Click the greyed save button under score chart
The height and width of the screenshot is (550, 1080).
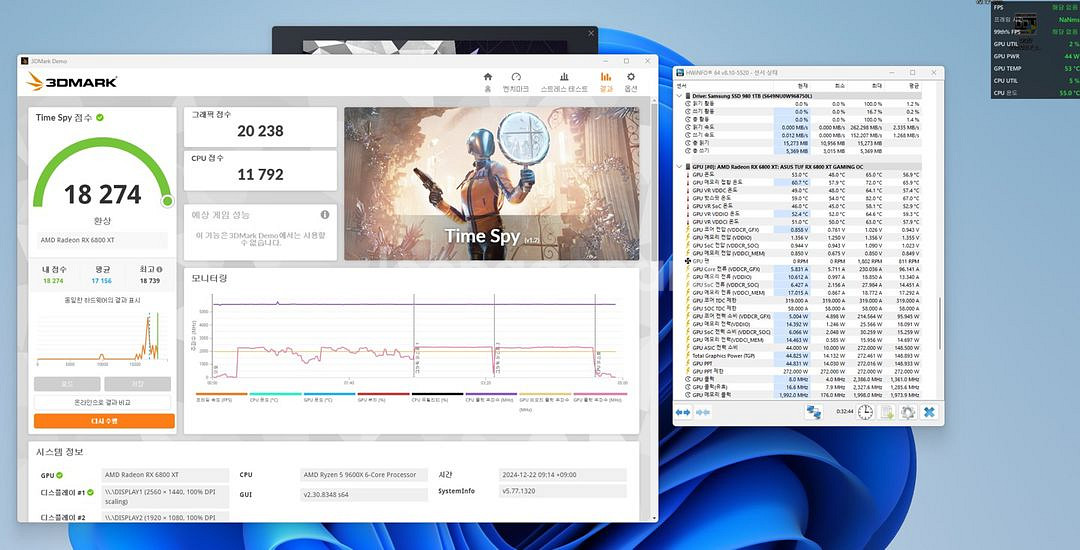tap(138, 384)
